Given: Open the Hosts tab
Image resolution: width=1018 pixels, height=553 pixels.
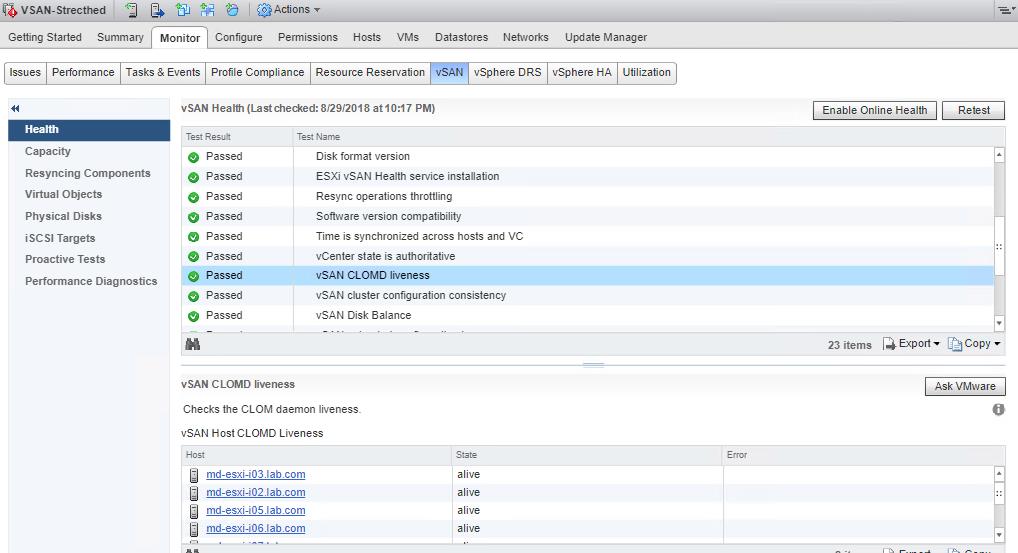Looking at the screenshot, I should [367, 38].
